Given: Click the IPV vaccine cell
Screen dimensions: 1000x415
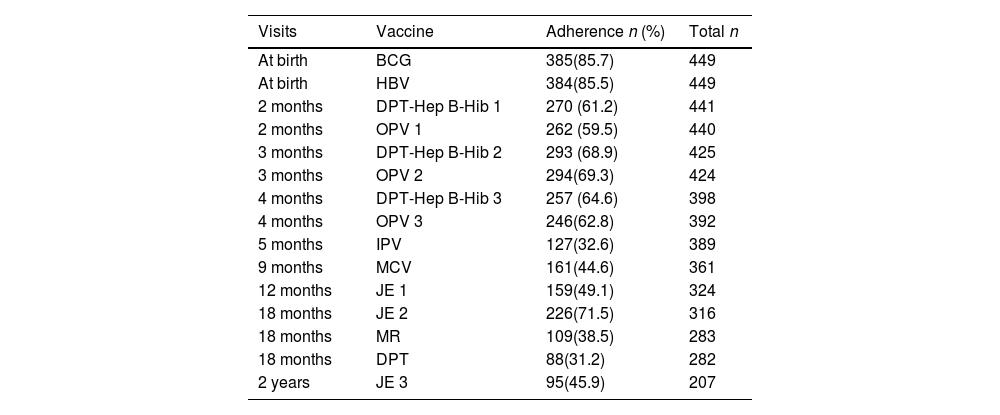Looking at the screenshot, I should tap(389, 244).
